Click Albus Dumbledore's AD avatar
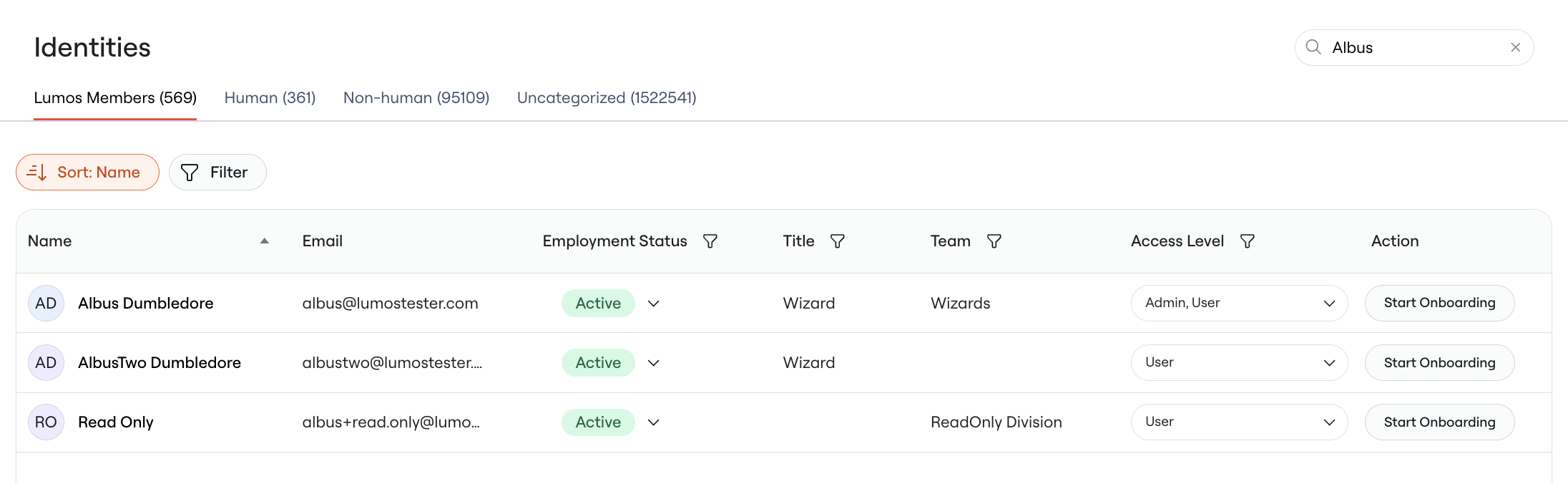The image size is (1568, 484). [46, 304]
